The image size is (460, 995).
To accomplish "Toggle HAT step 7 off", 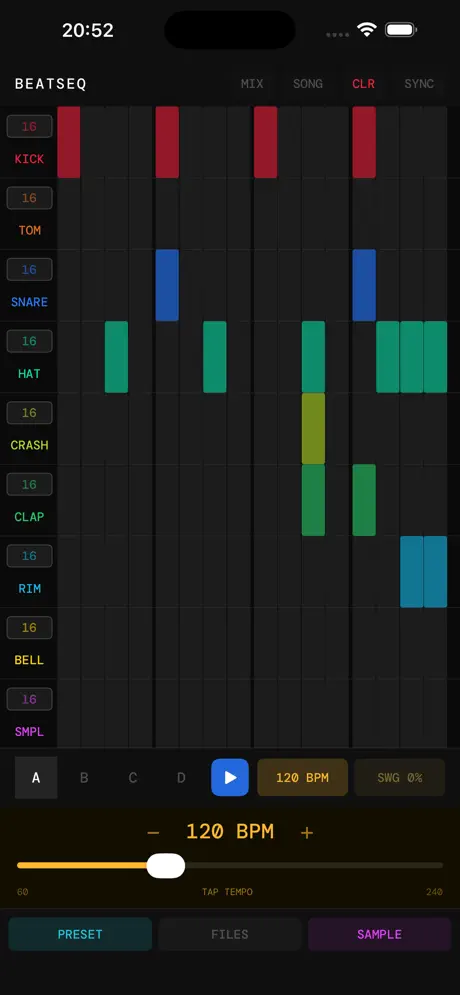I will coord(214,357).
